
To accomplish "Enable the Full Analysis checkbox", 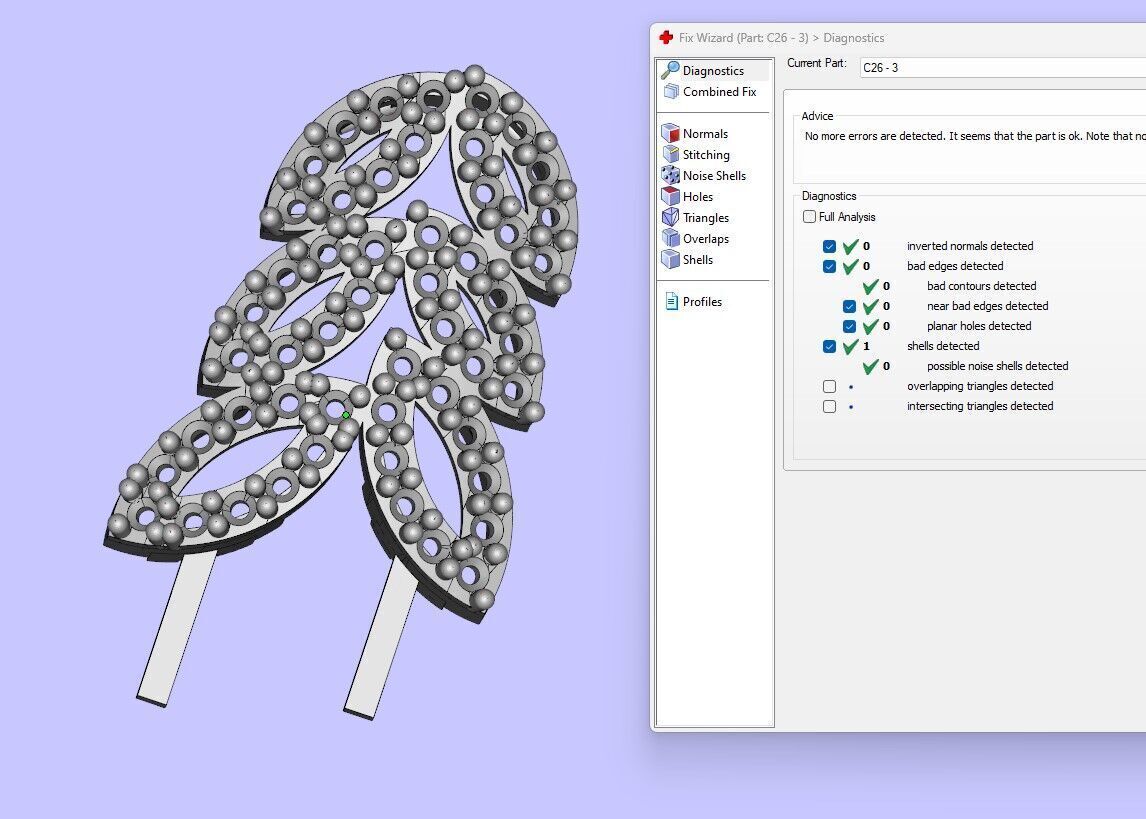I will click(x=809, y=216).
